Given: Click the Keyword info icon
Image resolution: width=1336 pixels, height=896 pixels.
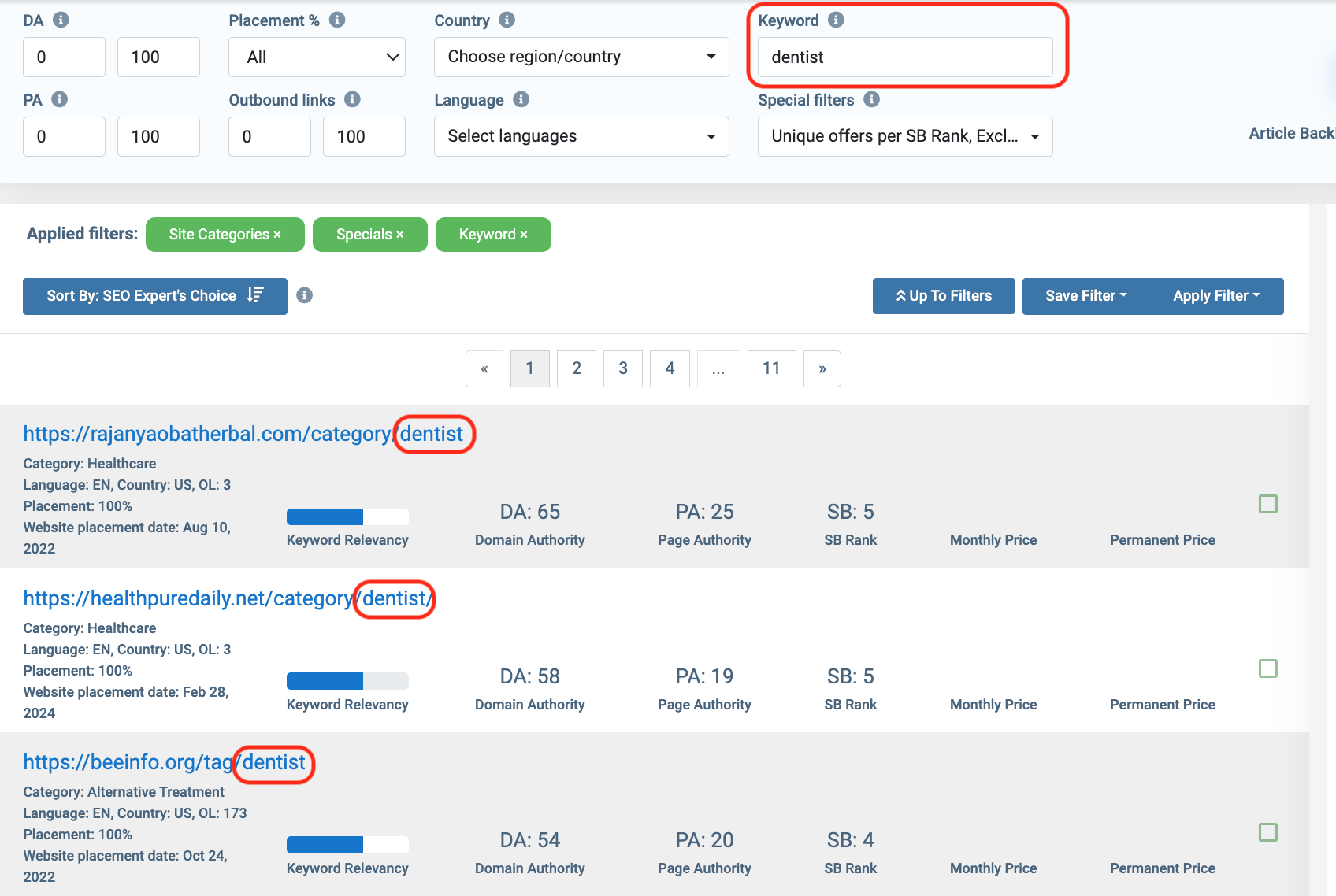Looking at the screenshot, I should 837,20.
